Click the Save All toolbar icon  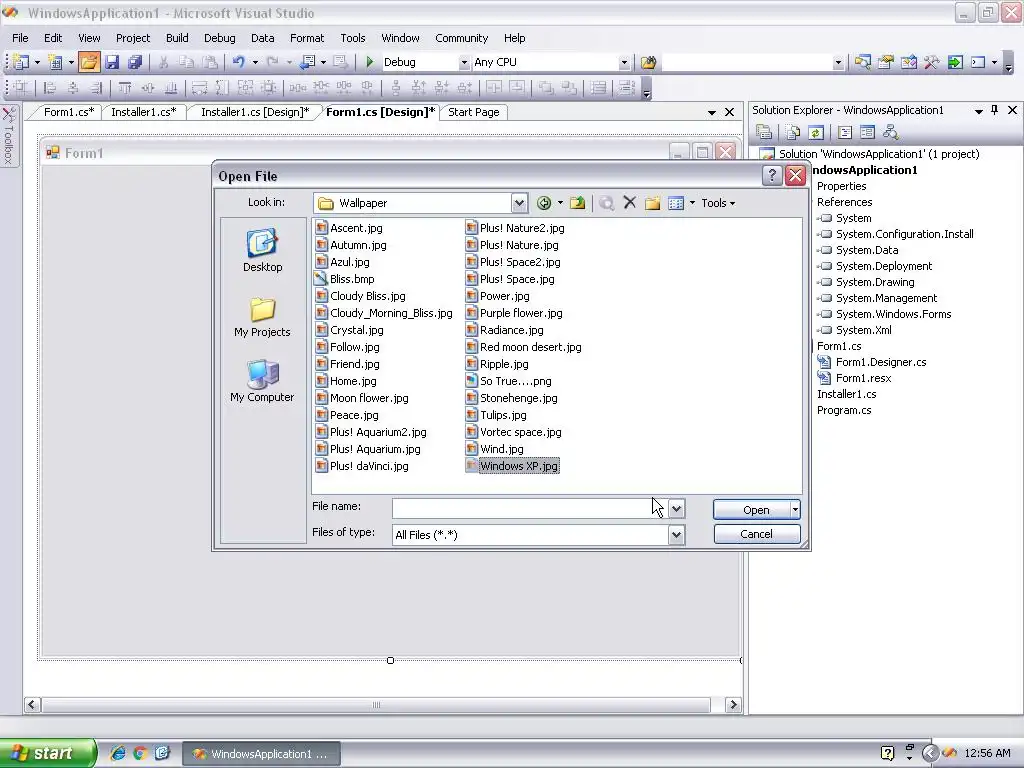coord(135,62)
